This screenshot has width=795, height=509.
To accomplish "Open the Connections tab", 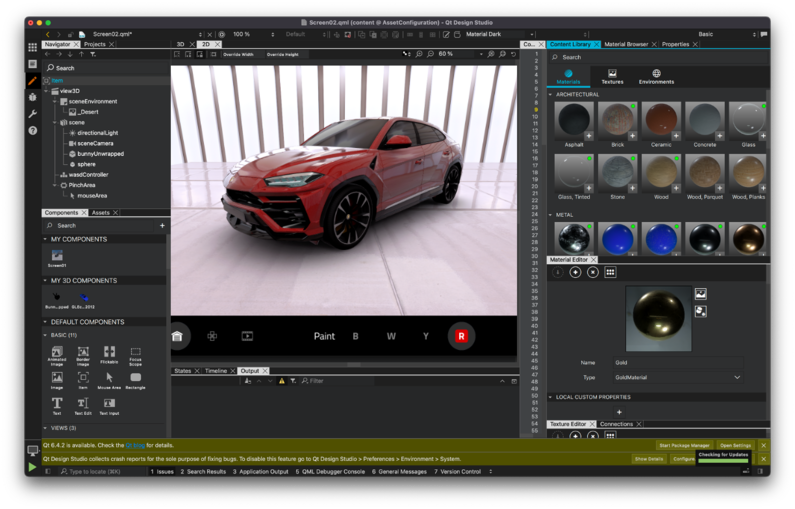I will [x=616, y=424].
